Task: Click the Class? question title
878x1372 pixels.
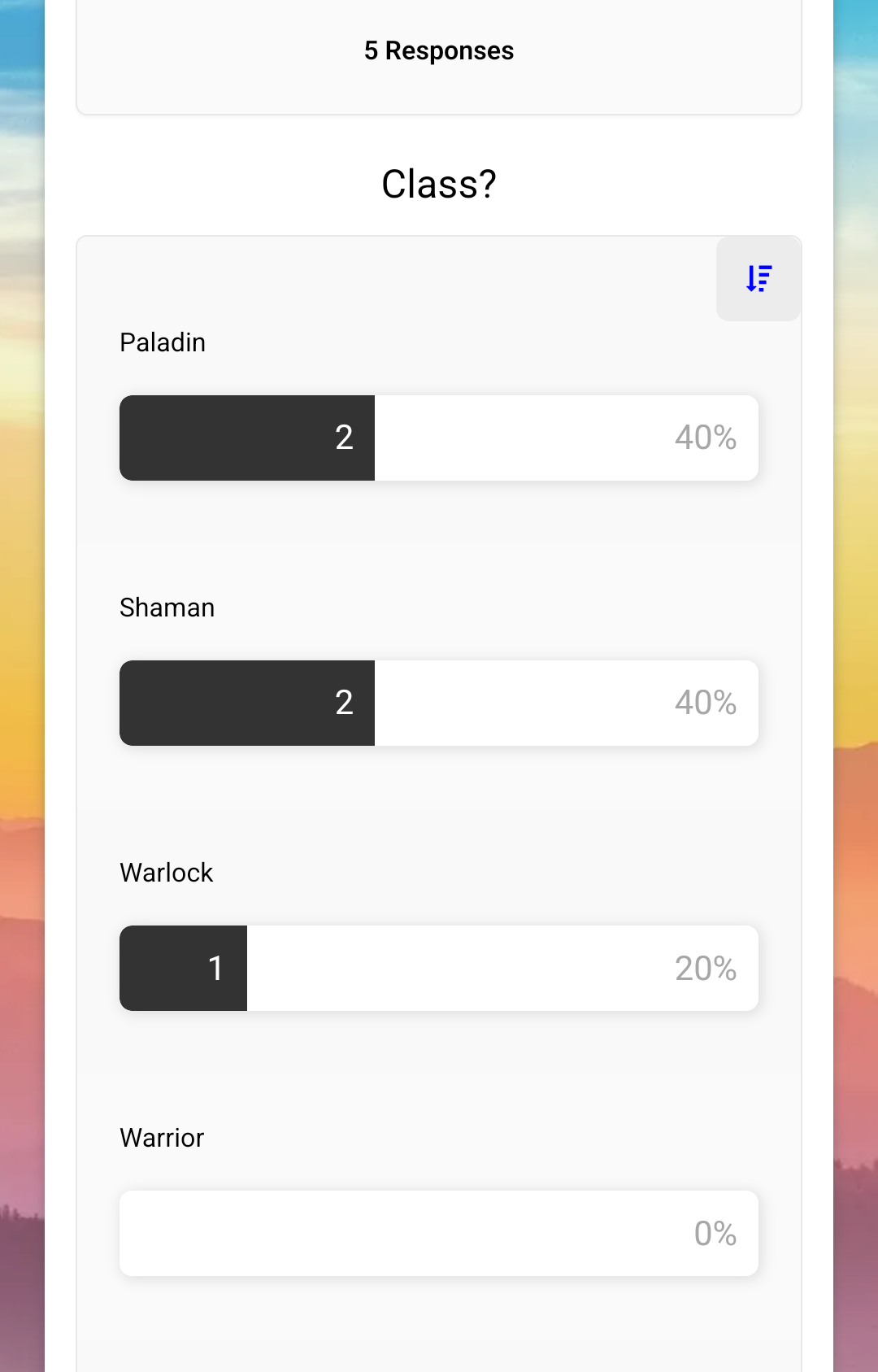Action: (x=439, y=184)
